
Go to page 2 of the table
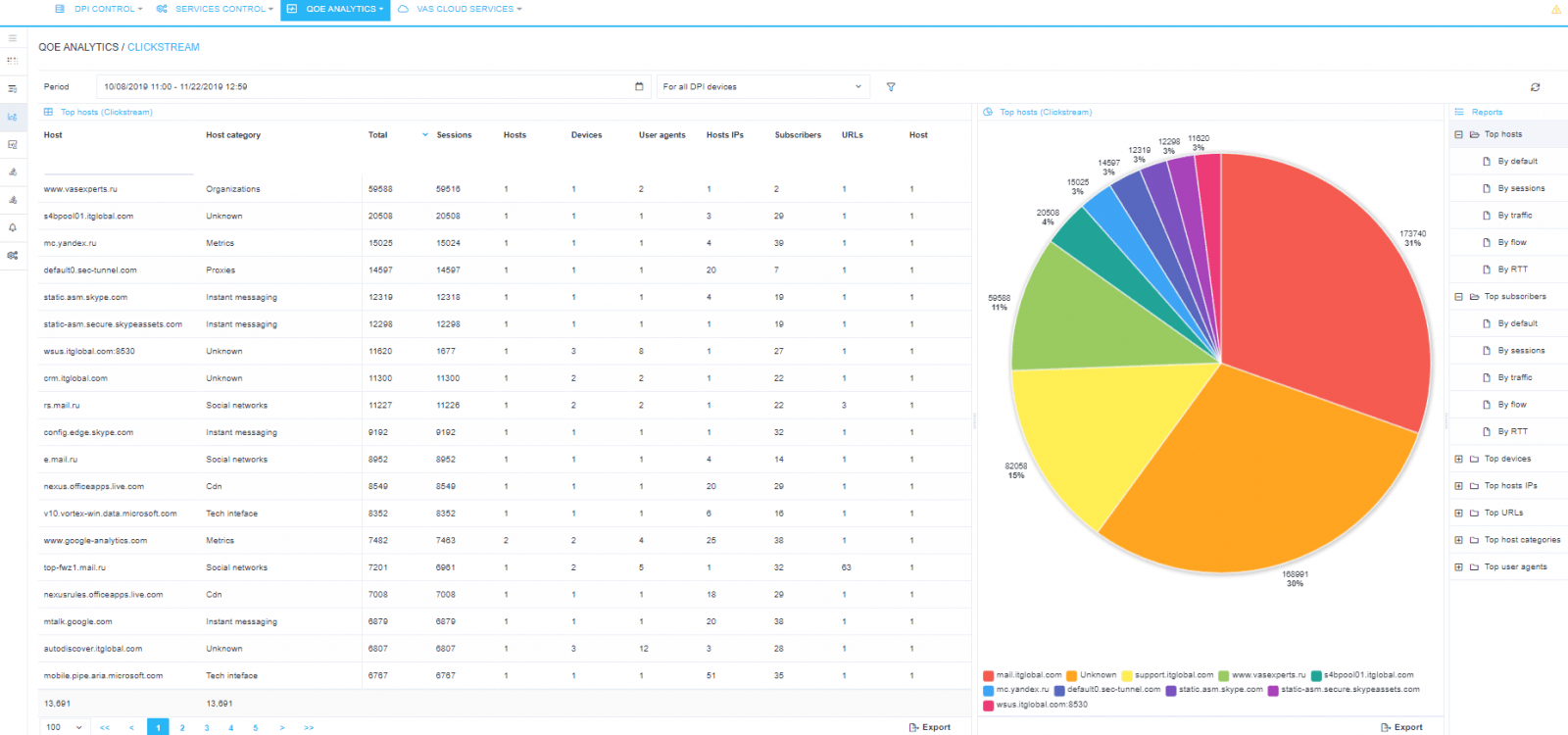tap(182, 727)
